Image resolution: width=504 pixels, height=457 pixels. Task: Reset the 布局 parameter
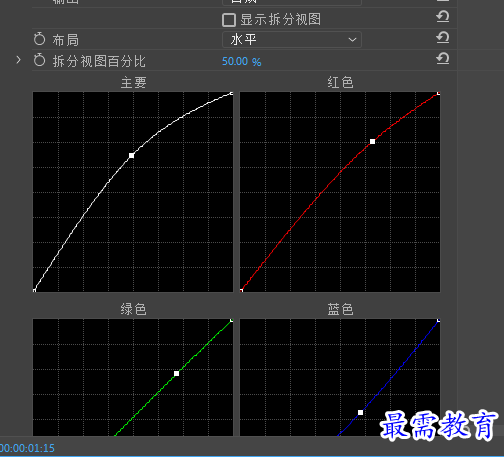point(443,38)
